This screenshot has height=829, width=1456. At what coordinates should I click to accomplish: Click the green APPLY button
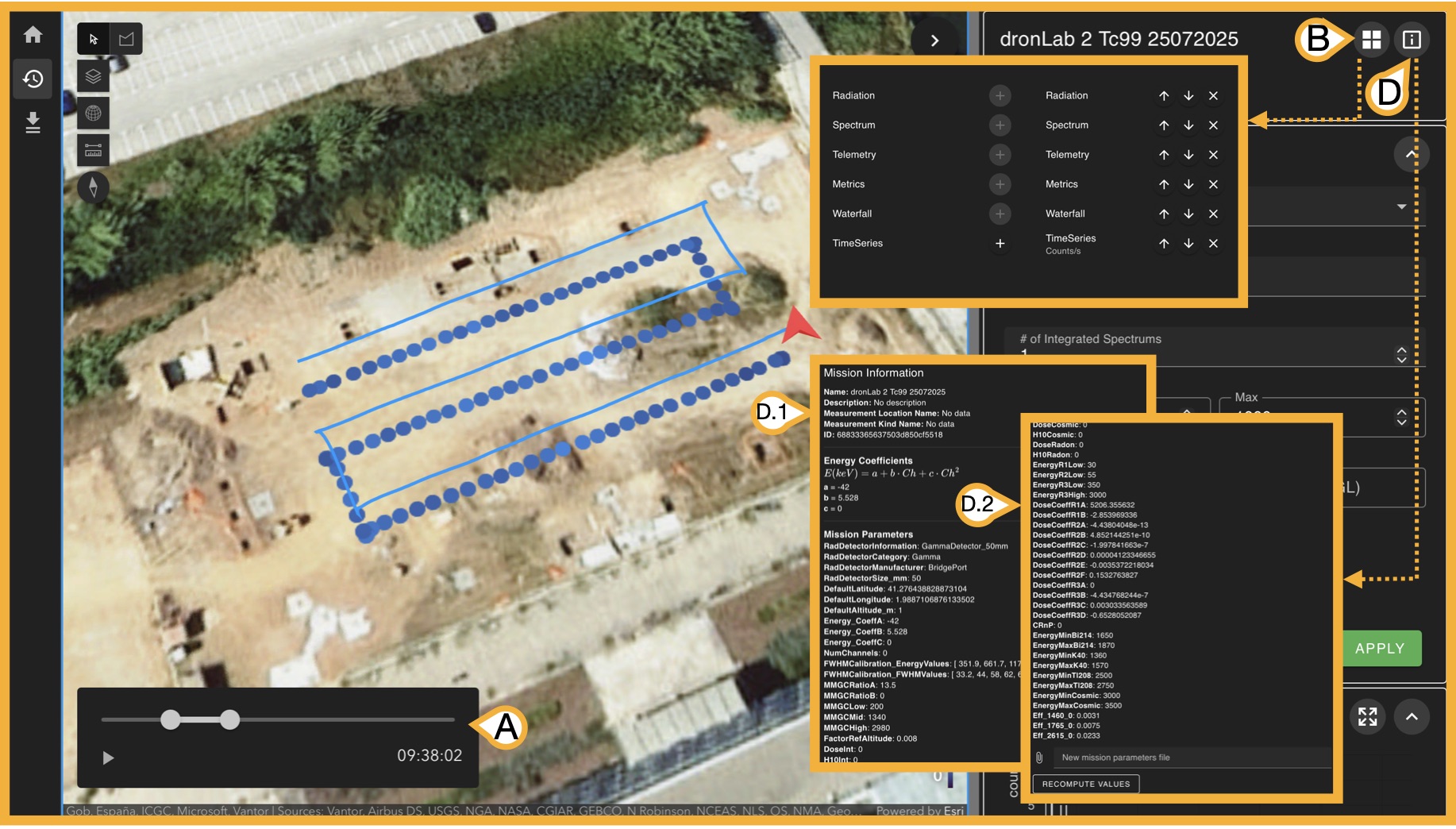pos(1380,649)
